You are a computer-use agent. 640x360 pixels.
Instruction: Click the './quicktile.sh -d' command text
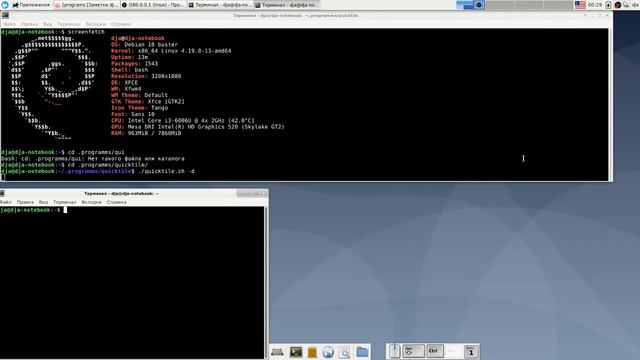coord(167,171)
